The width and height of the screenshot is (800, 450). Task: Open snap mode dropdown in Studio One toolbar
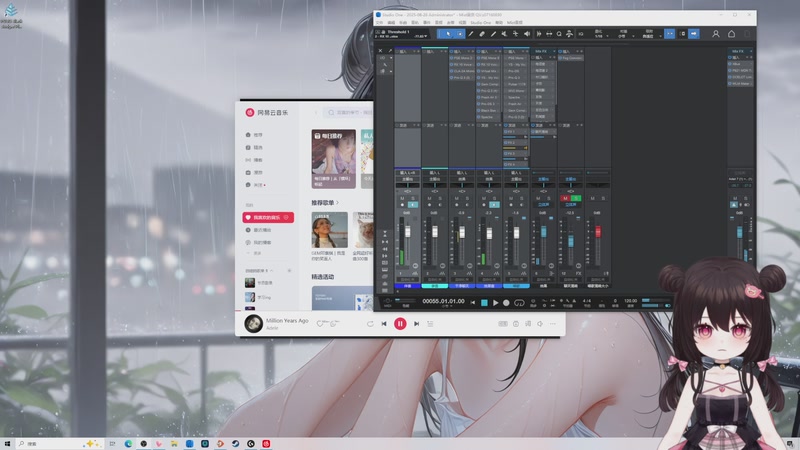pyautogui.click(x=660, y=37)
